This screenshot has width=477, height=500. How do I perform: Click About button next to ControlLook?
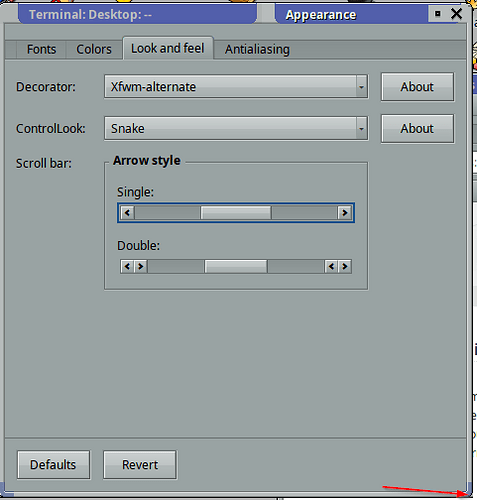pos(417,128)
